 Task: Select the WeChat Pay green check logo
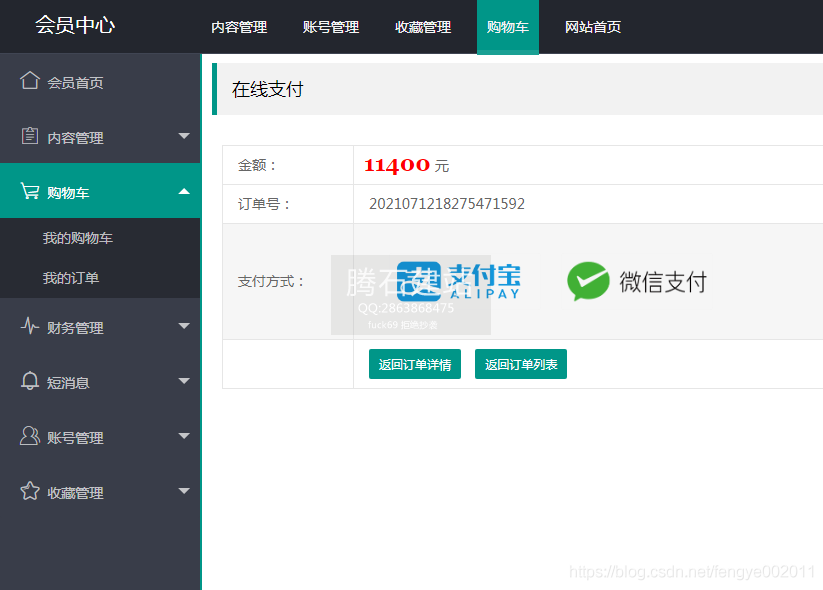coord(588,281)
